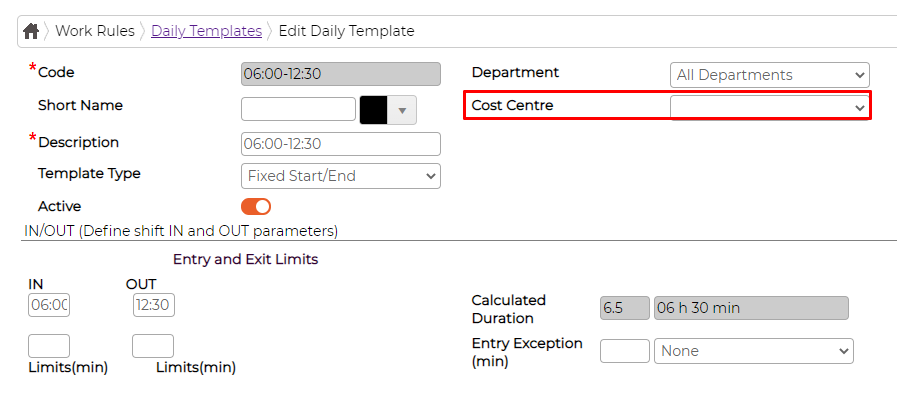Open the Department dropdown
Viewport: 897px width, 394px height.
coord(769,75)
